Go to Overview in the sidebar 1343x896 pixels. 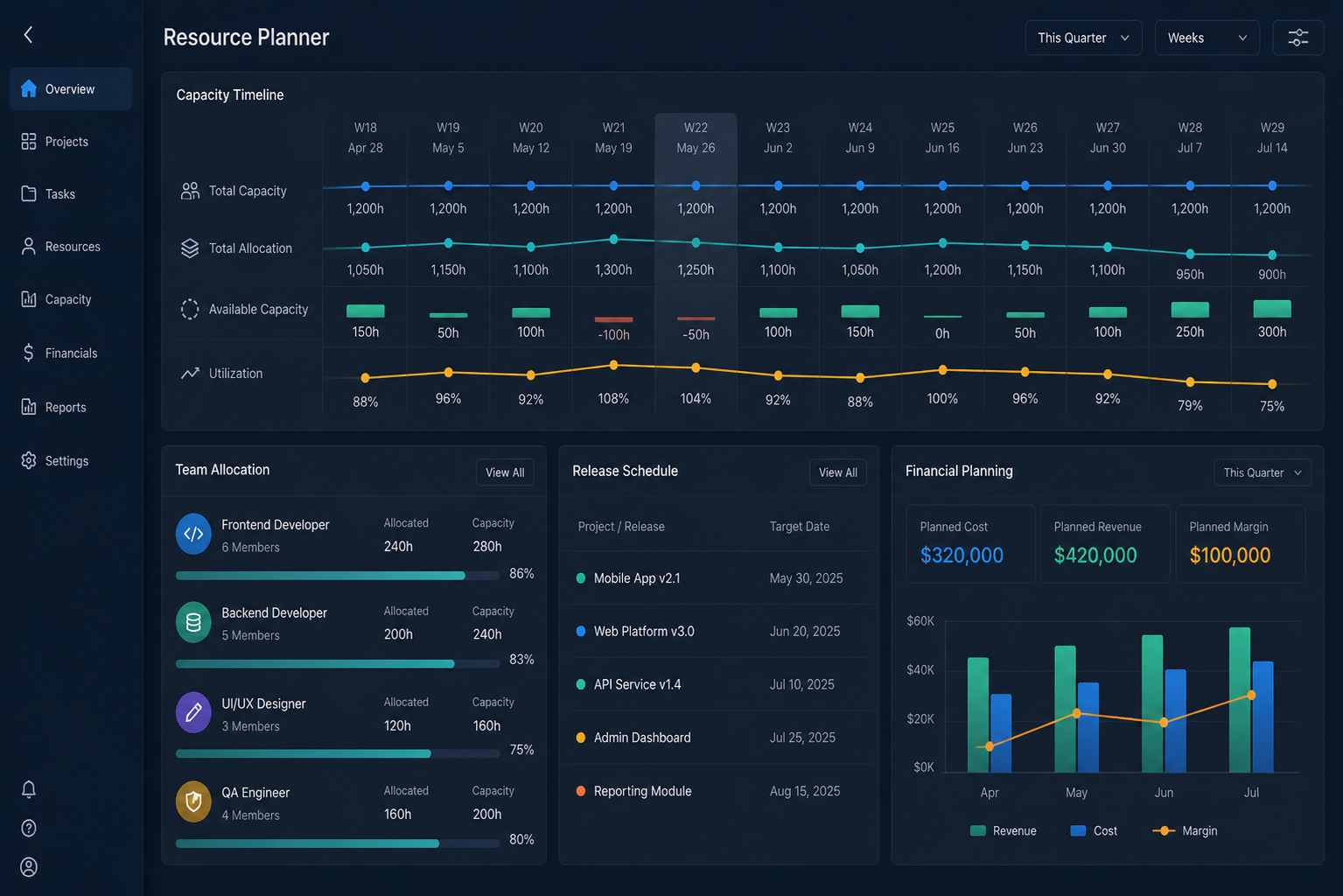[71, 88]
